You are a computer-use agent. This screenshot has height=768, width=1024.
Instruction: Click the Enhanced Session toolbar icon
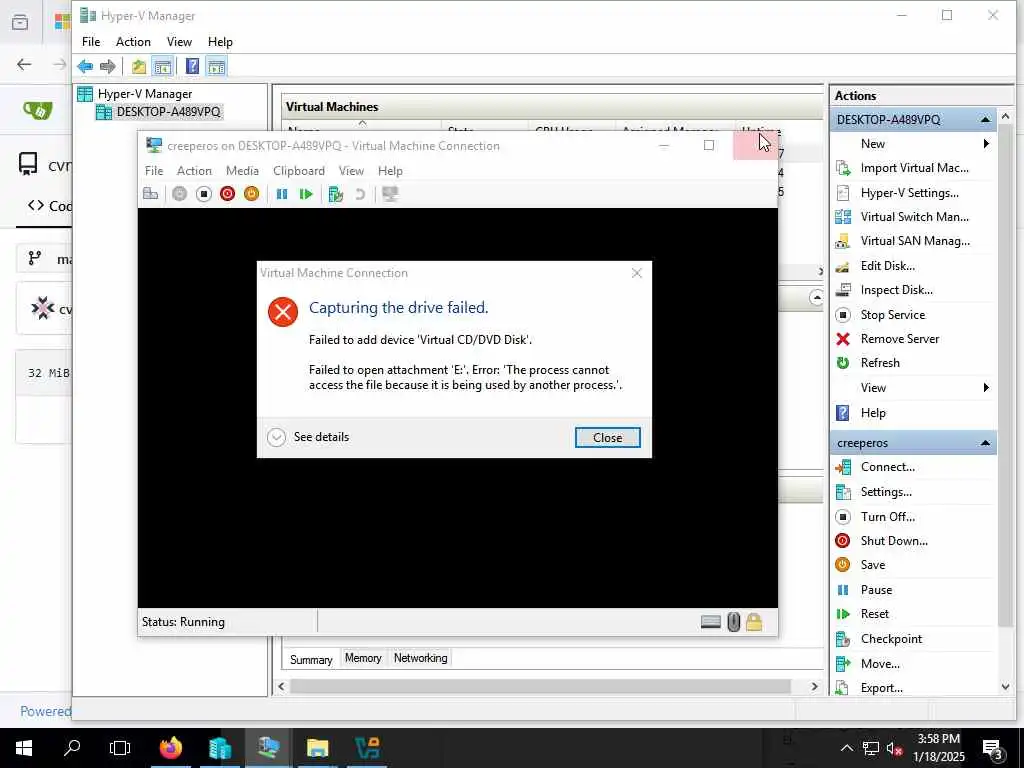pyautogui.click(x=390, y=194)
